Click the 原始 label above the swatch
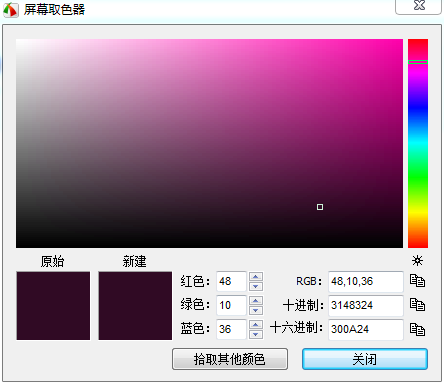444x384 pixels. click(x=52, y=261)
